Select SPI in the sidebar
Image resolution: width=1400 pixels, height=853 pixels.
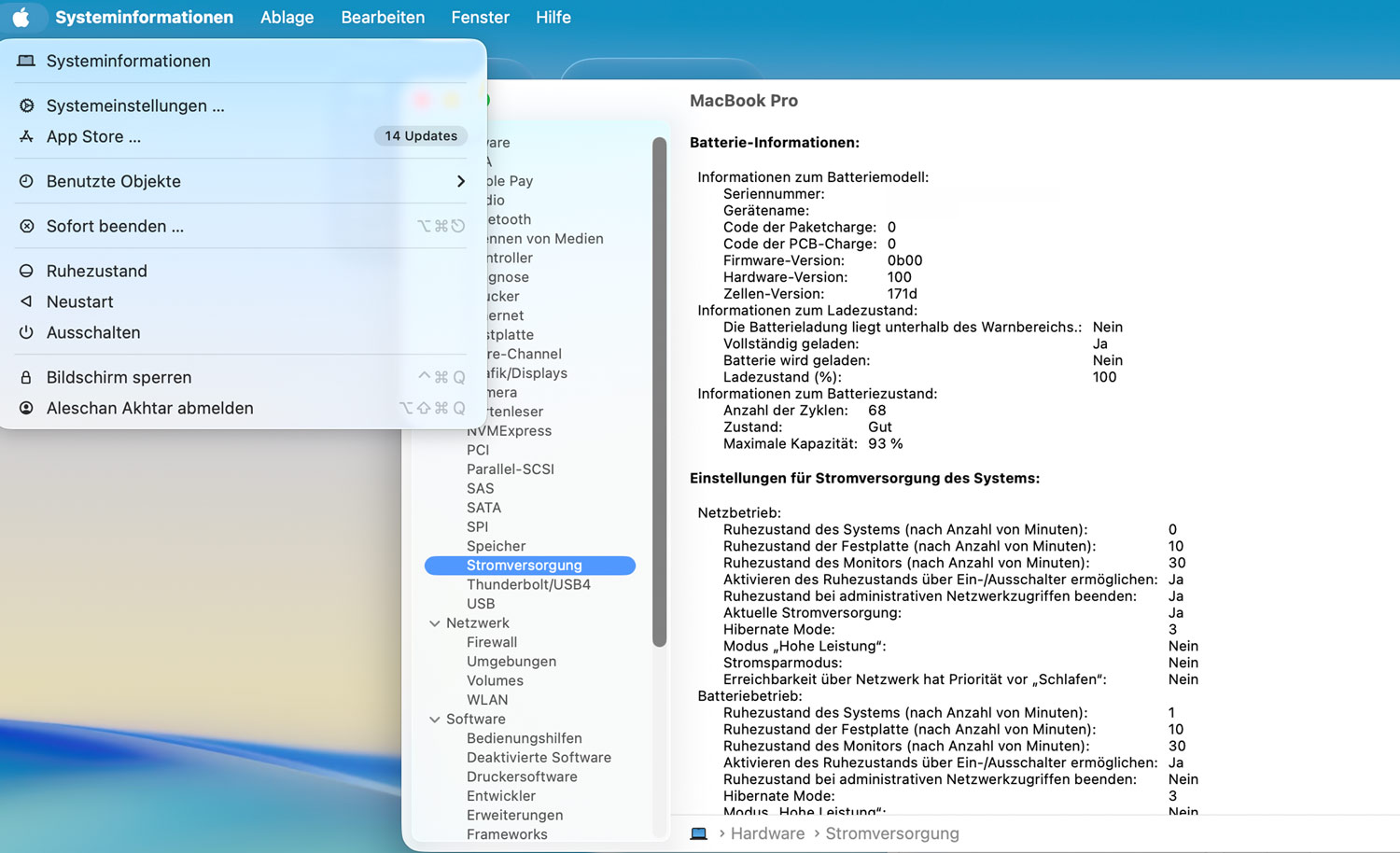click(477, 527)
